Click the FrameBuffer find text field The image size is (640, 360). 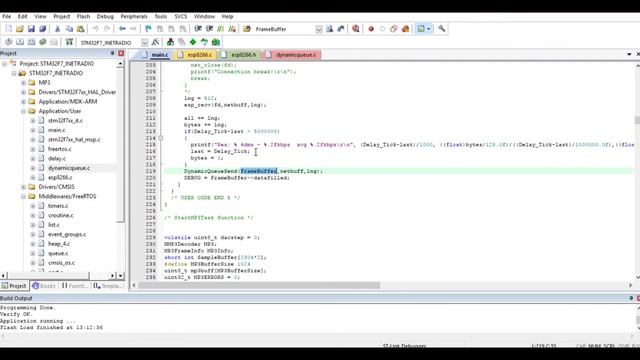click(x=284, y=29)
